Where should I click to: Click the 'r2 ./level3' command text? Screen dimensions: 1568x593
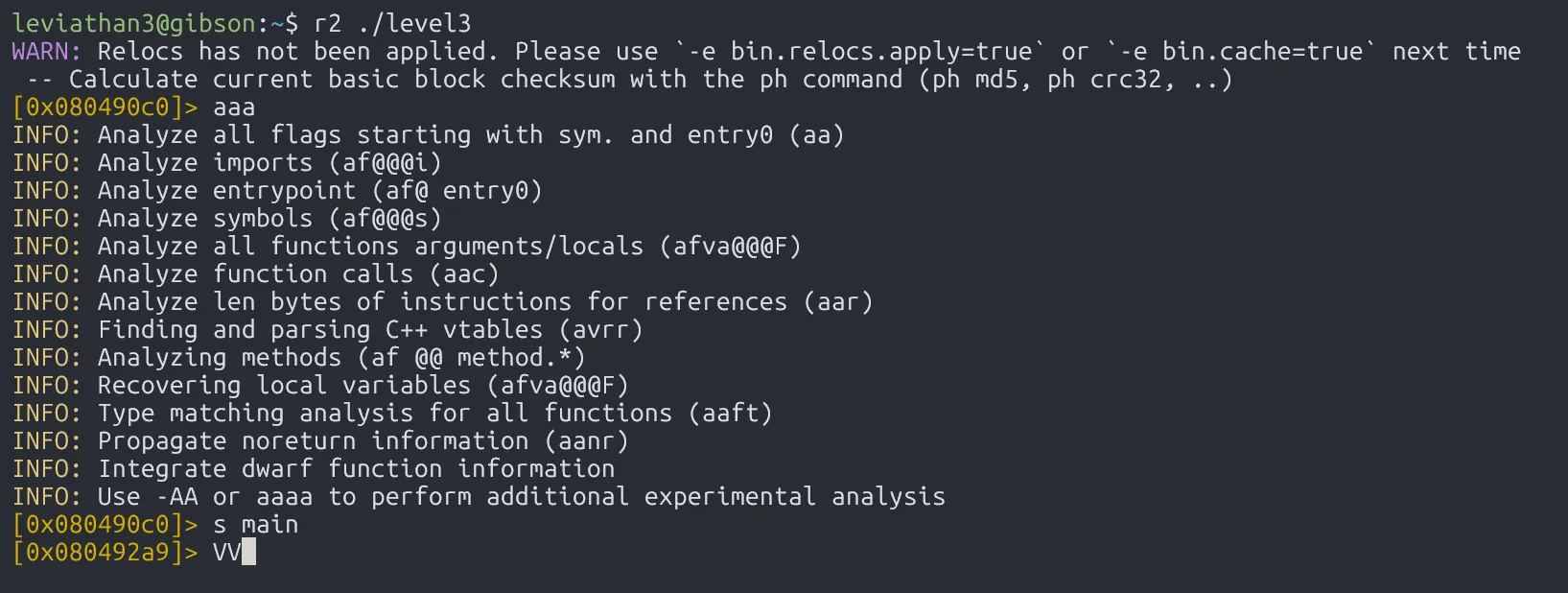392,23
